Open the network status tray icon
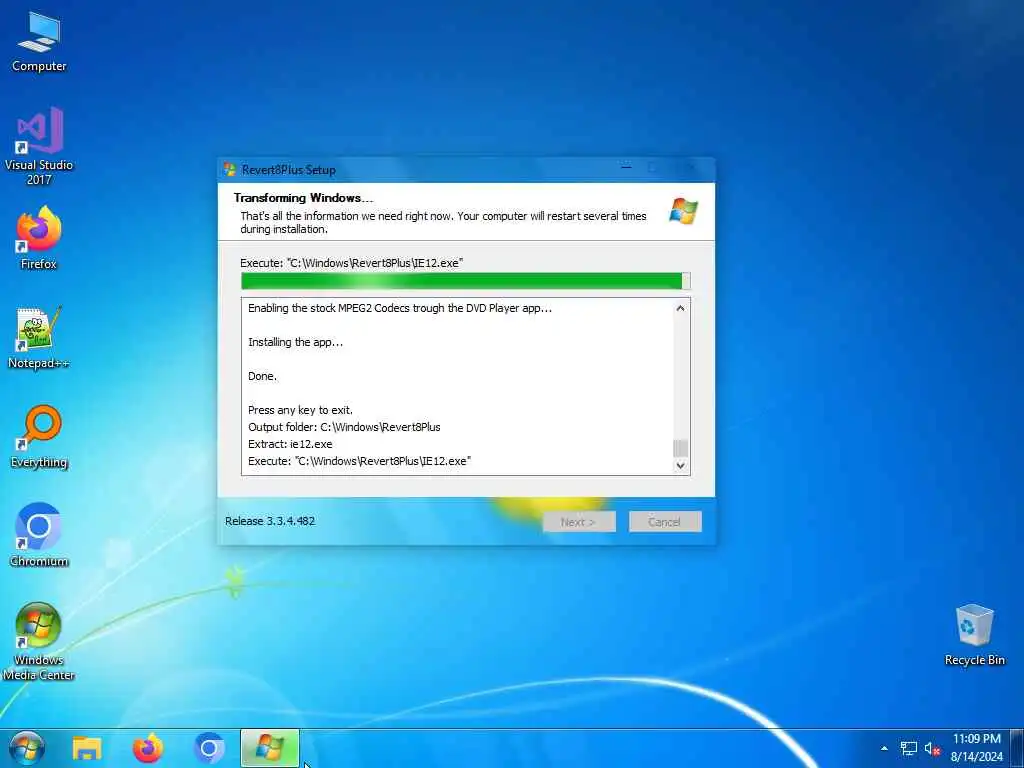This screenshot has height=768, width=1024. click(908, 748)
